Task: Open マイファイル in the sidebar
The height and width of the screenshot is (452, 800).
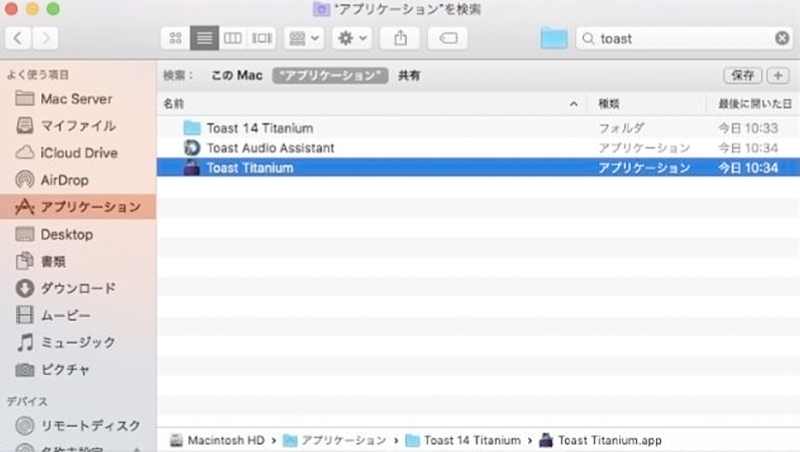Action: coord(78,125)
